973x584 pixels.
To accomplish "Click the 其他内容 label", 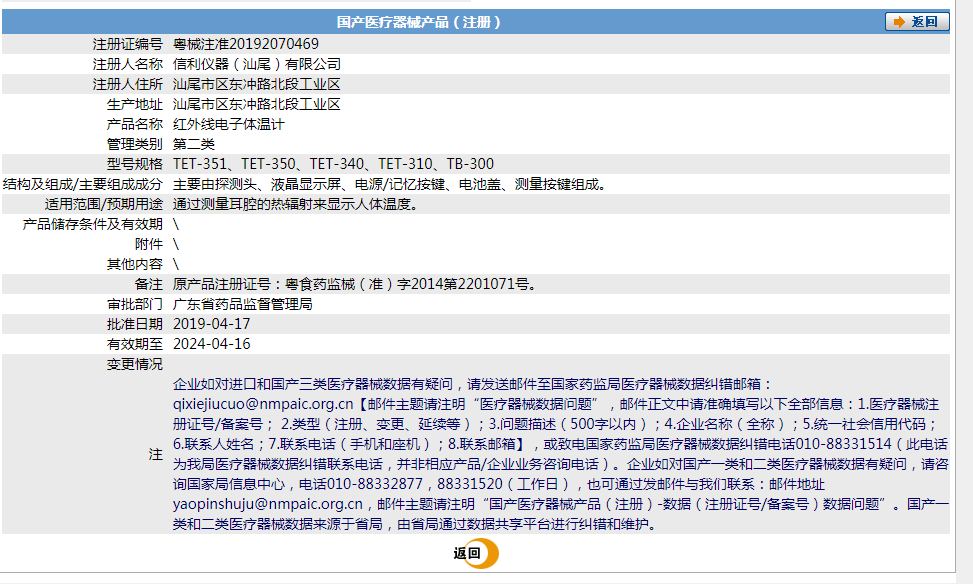I will pos(135,264).
